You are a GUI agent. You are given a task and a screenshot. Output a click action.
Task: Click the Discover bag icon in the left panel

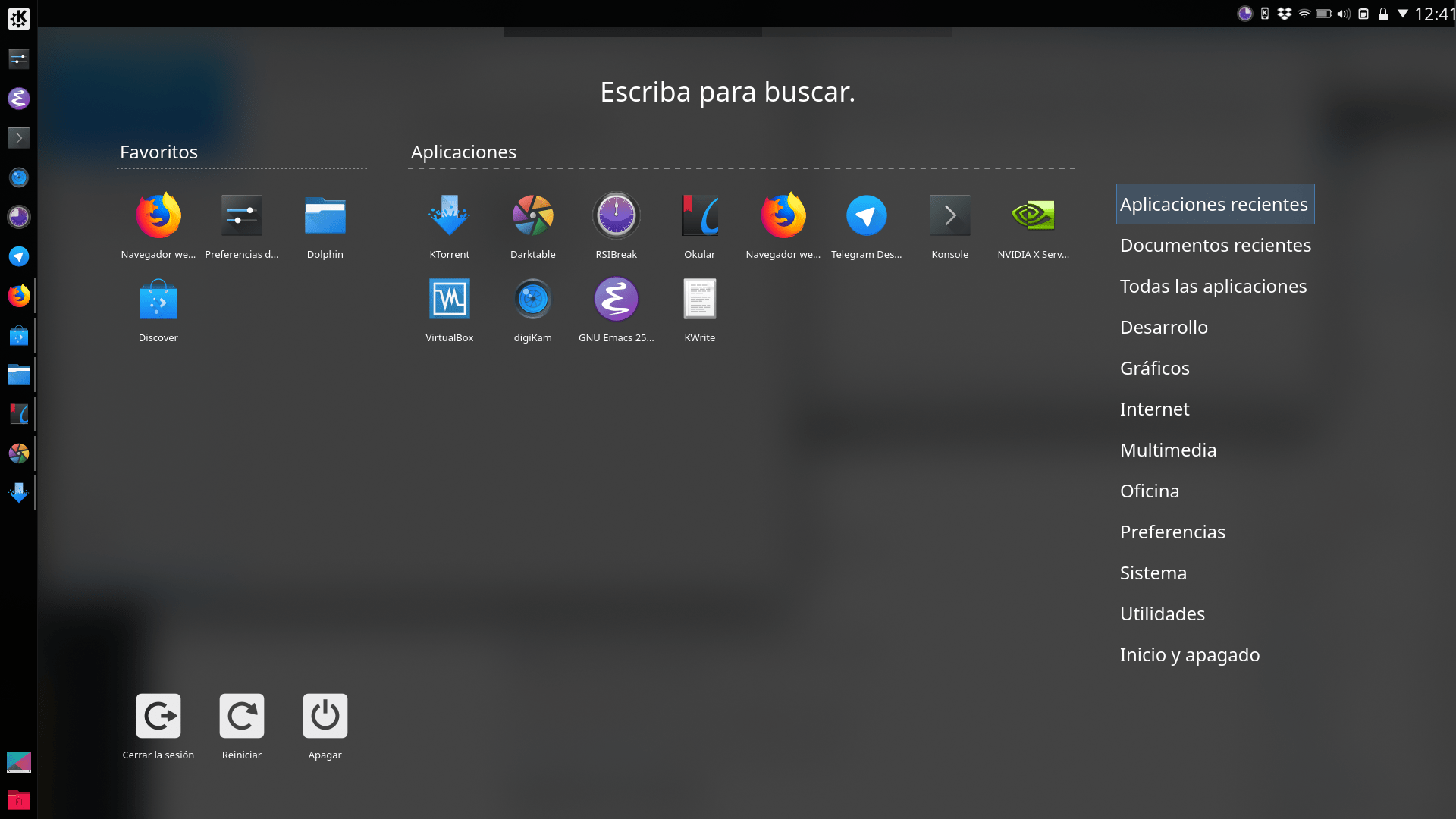tap(18, 335)
